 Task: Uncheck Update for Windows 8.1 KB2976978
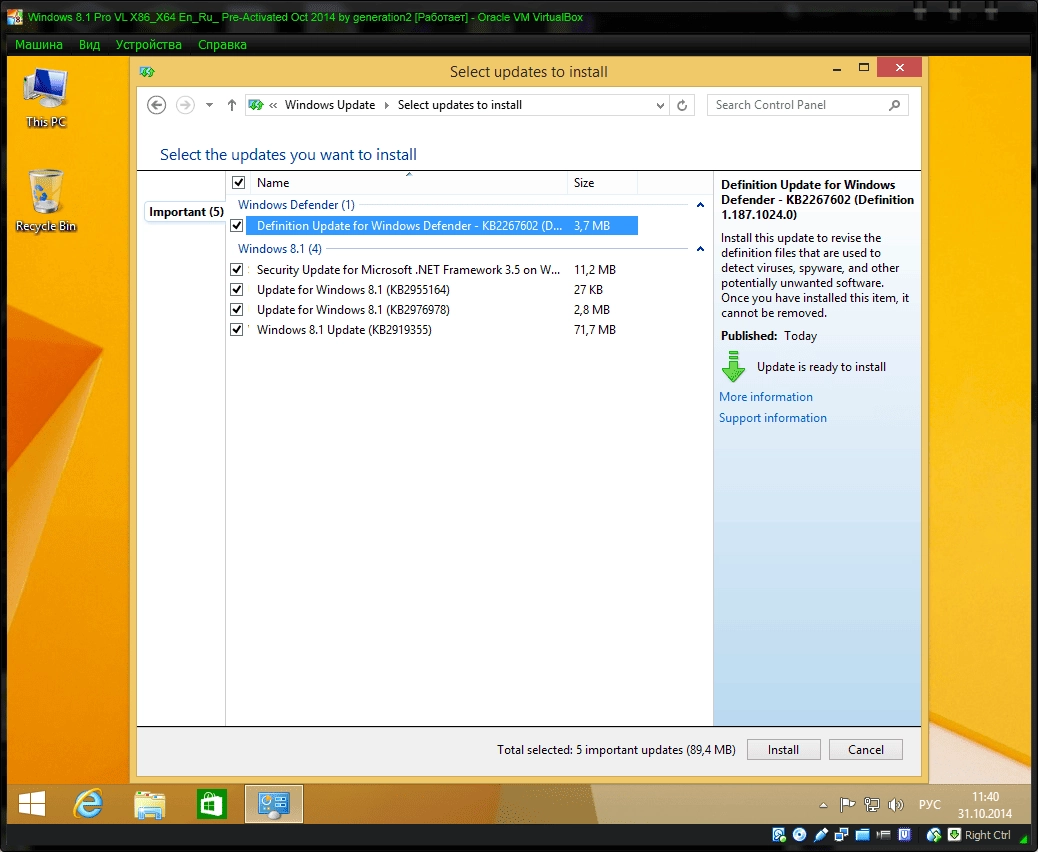(236, 309)
